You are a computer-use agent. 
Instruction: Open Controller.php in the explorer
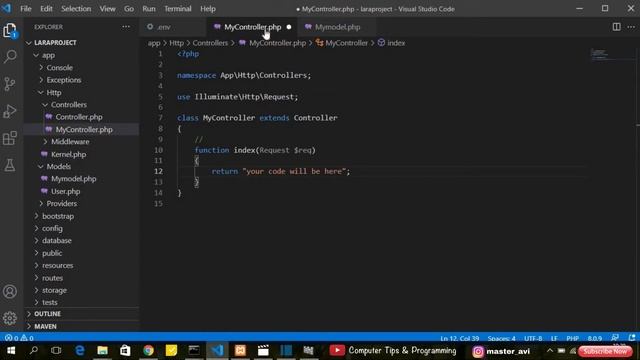(x=79, y=117)
